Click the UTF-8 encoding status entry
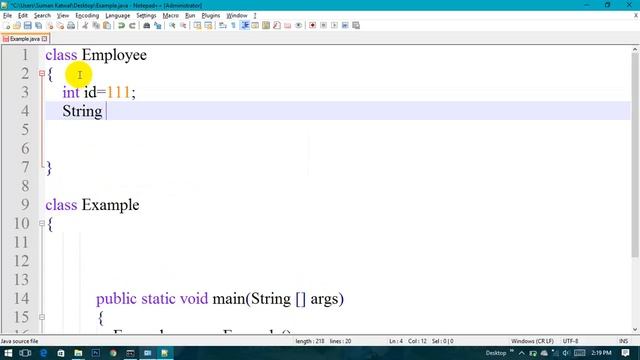Viewport: 640px width, 360px height. tap(570, 341)
